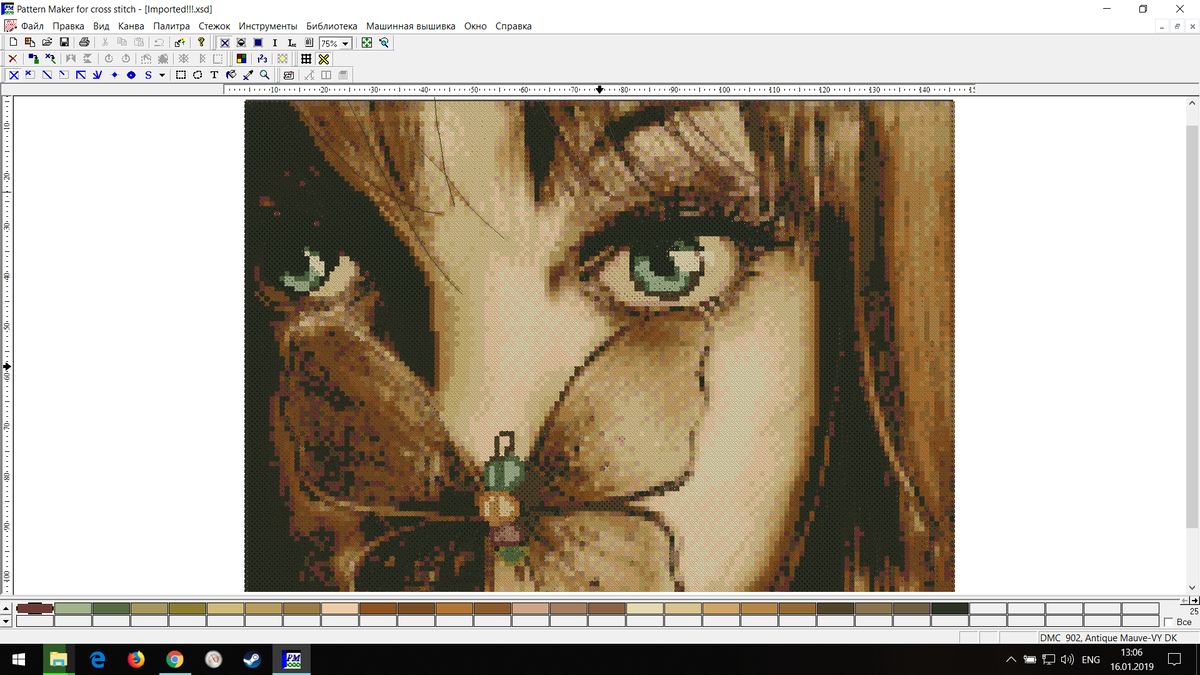The image size is (1200, 675).
Task: Print the pattern using the printer icon
Action: pos(85,43)
